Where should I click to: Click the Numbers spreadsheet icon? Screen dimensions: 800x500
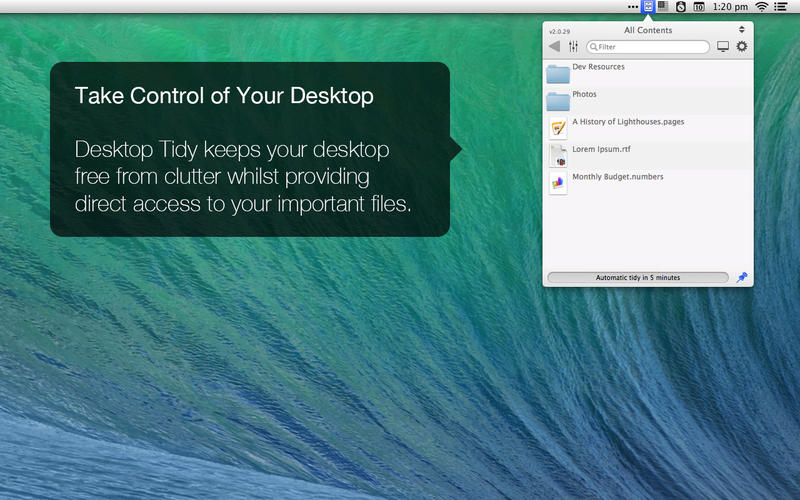558,183
